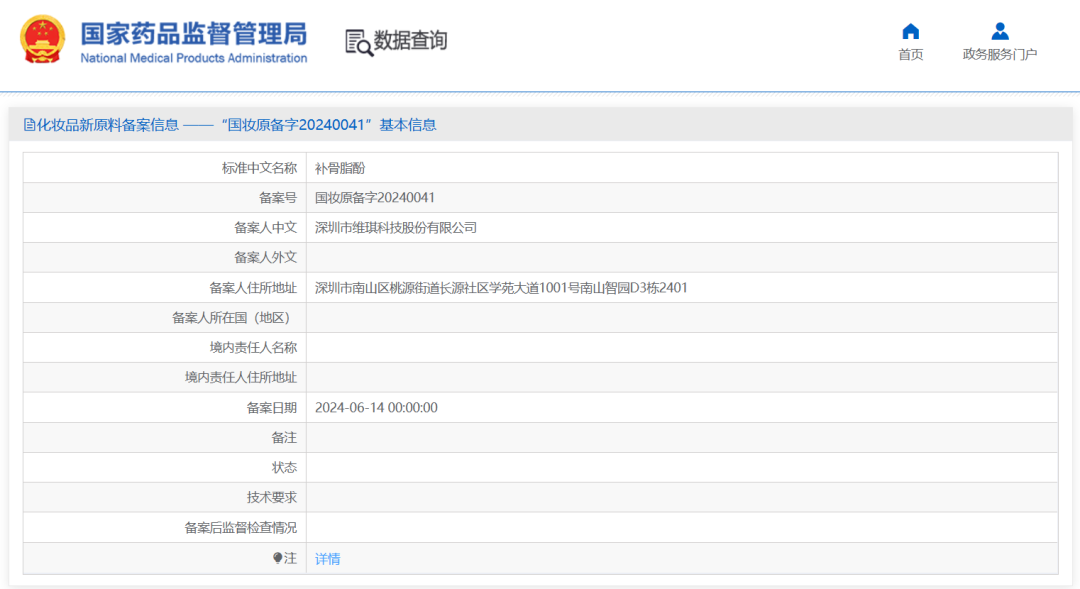
Task: Click the lightbulb icon beside 注
Action: point(278,558)
